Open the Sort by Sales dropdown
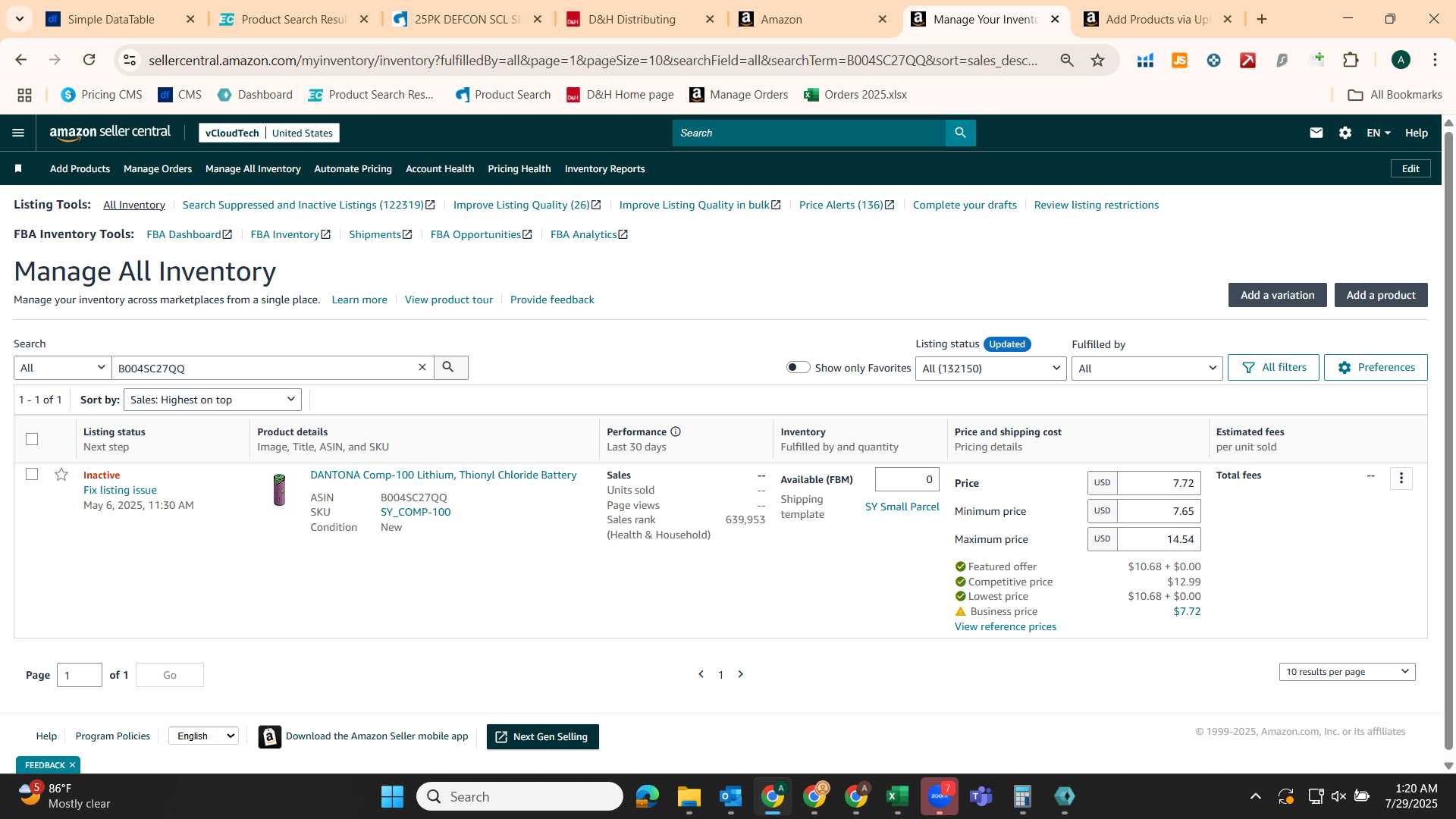This screenshot has height=819, width=1456. [x=212, y=400]
